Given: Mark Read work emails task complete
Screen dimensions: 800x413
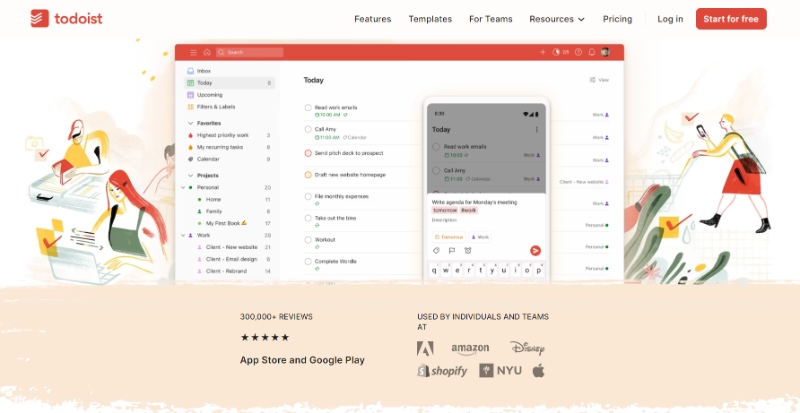Looking at the screenshot, I should pos(308,108).
